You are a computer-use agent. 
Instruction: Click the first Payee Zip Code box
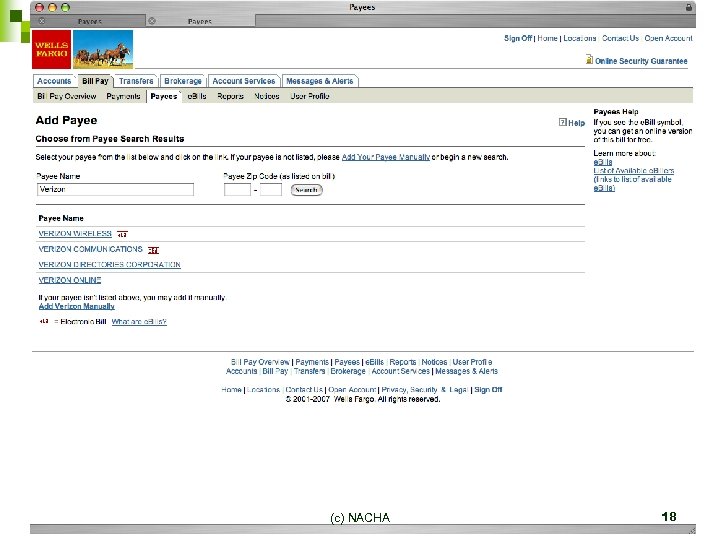pyautogui.click(x=237, y=189)
